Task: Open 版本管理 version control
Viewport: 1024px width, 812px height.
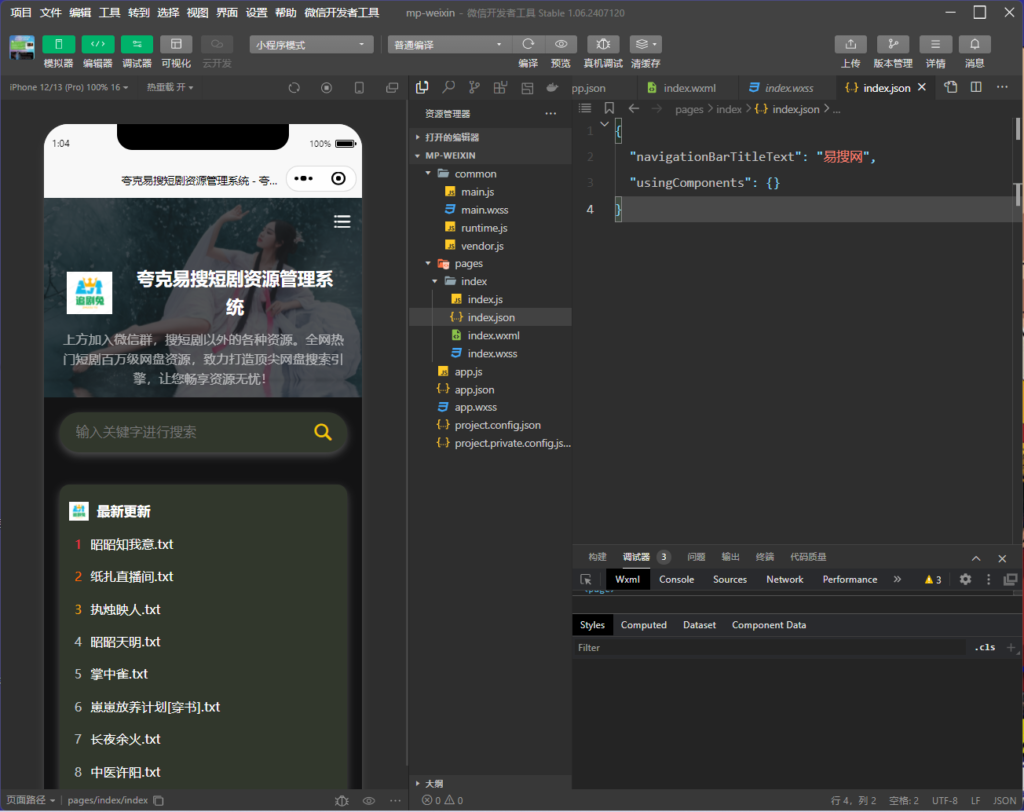Action: (x=892, y=44)
